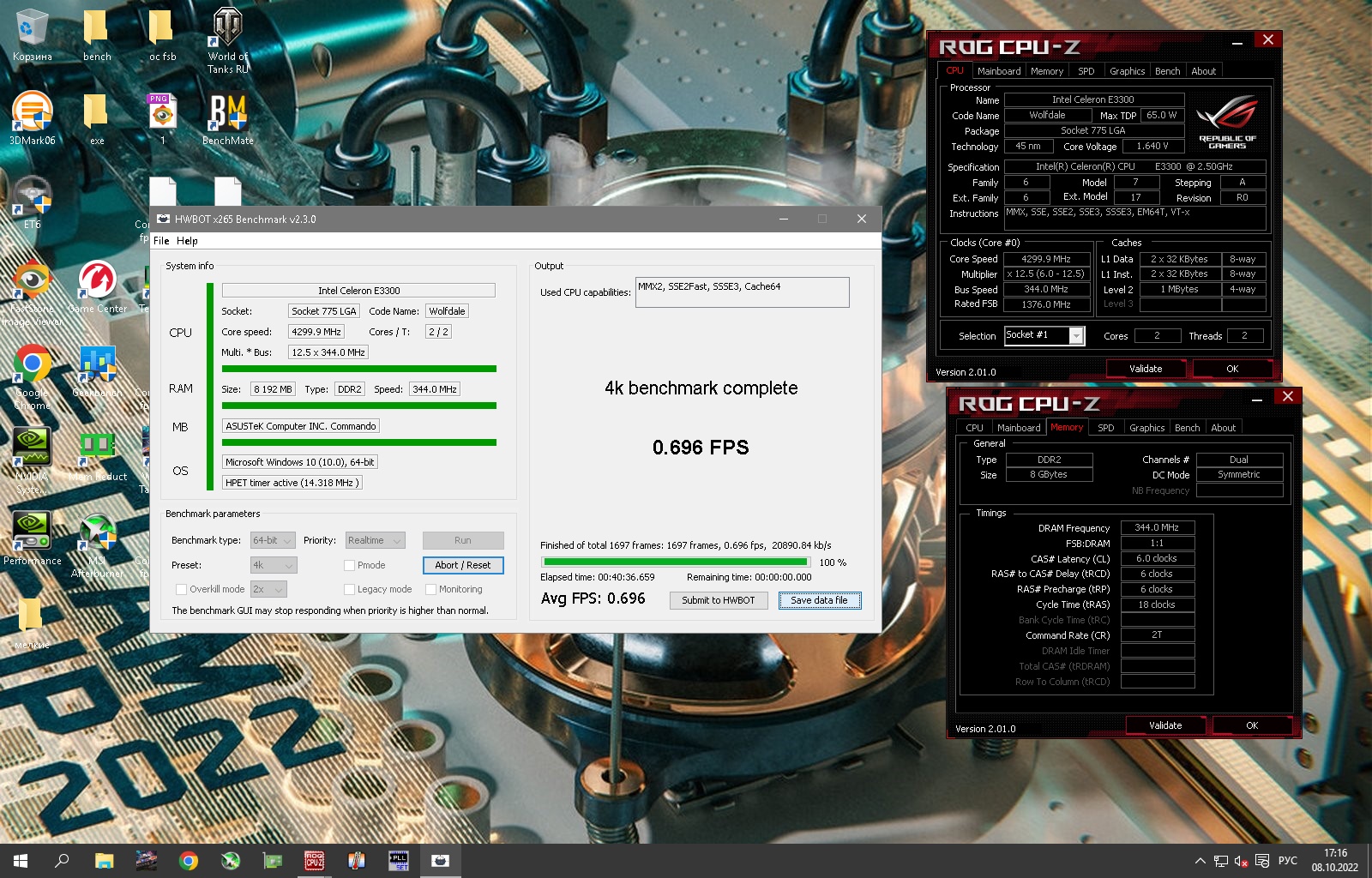
Task: Open taskbar search magnifier
Action: click(x=62, y=861)
